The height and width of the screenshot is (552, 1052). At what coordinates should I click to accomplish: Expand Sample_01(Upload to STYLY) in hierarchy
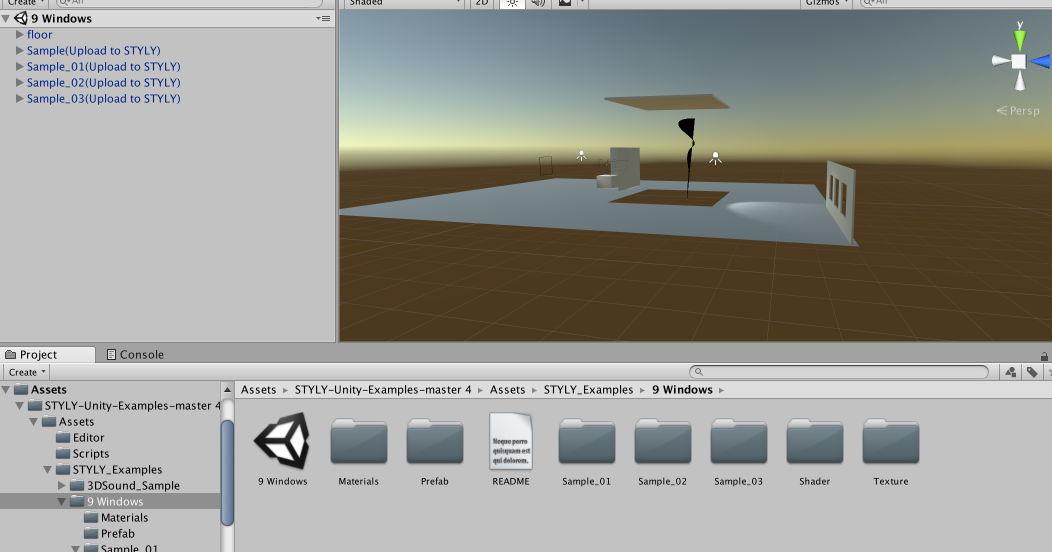(x=19, y=66)
